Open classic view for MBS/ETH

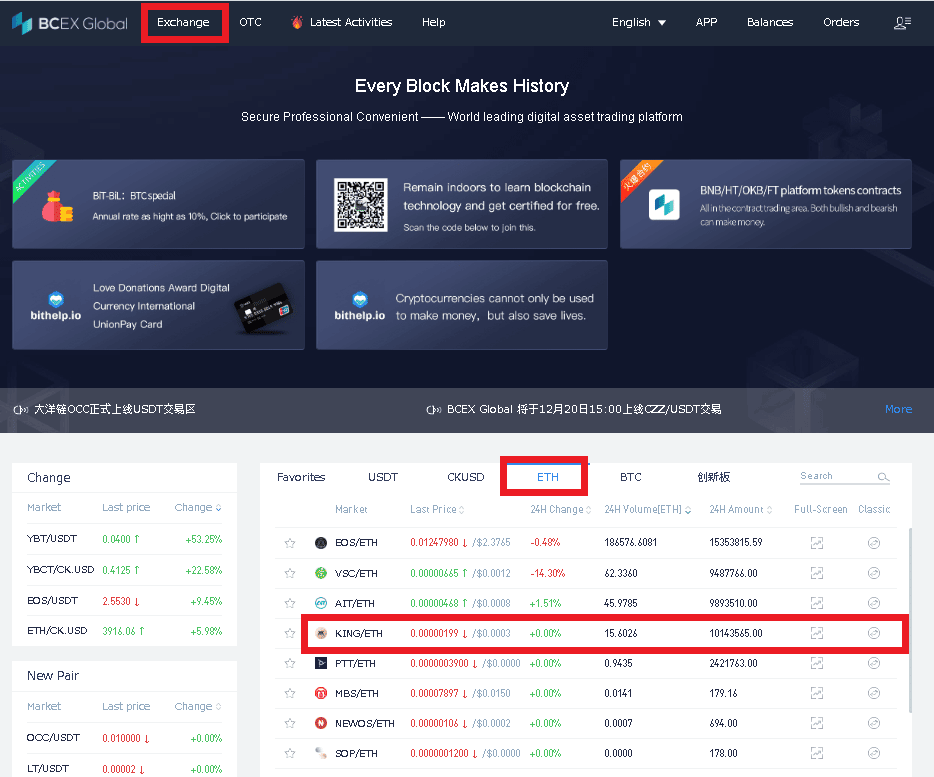tap(874, 693)
